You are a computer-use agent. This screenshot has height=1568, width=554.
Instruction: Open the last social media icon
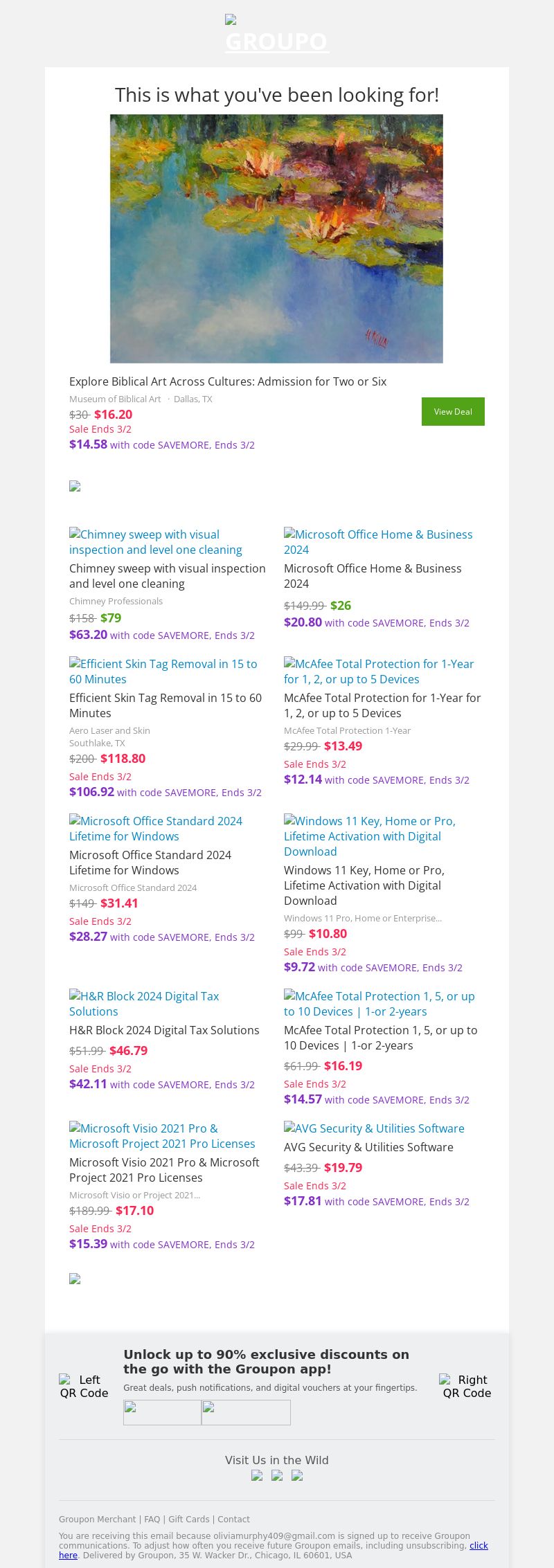(297, 1475)
